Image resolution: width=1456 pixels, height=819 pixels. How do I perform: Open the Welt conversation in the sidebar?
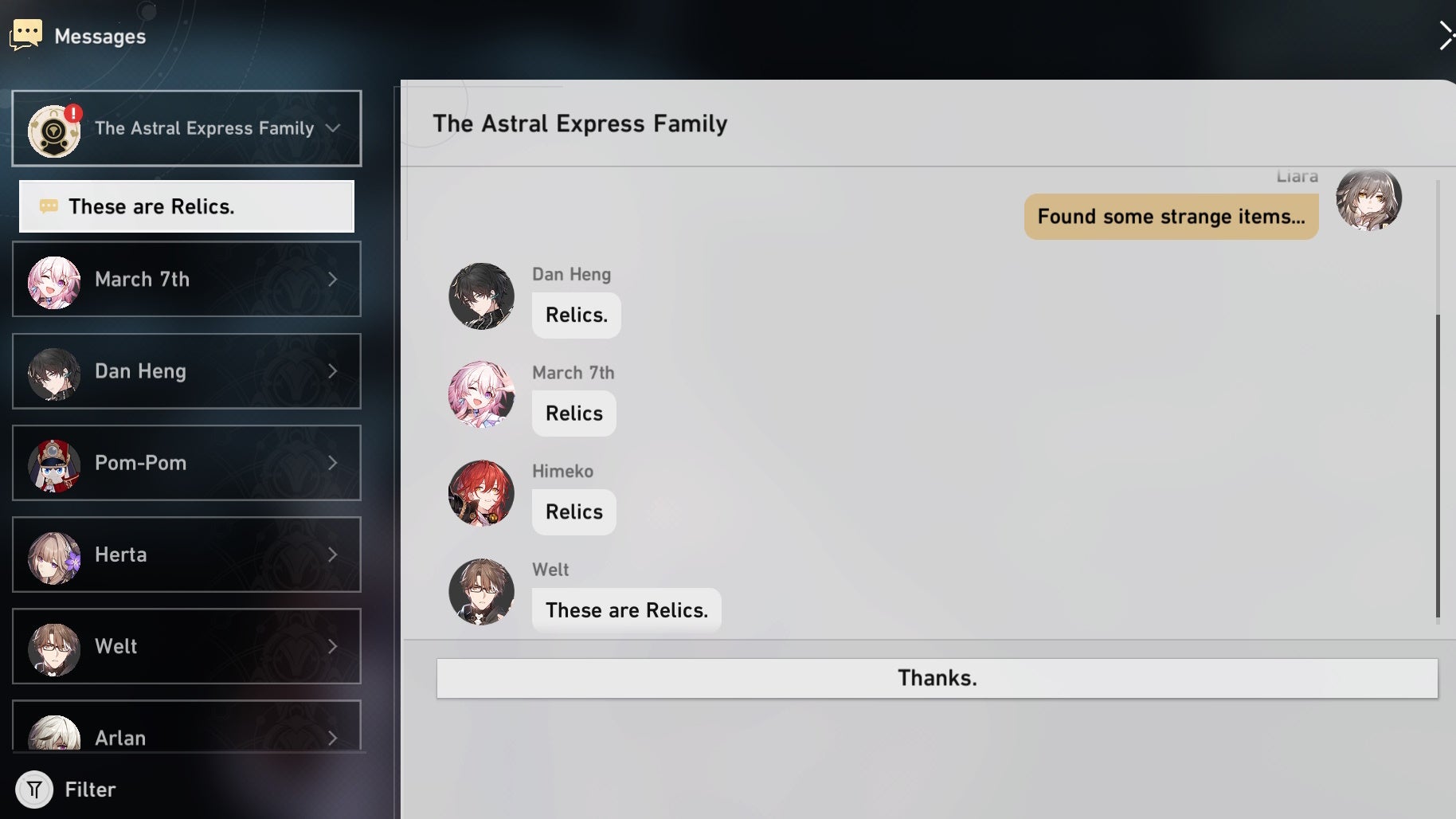(x=186, y=646)
